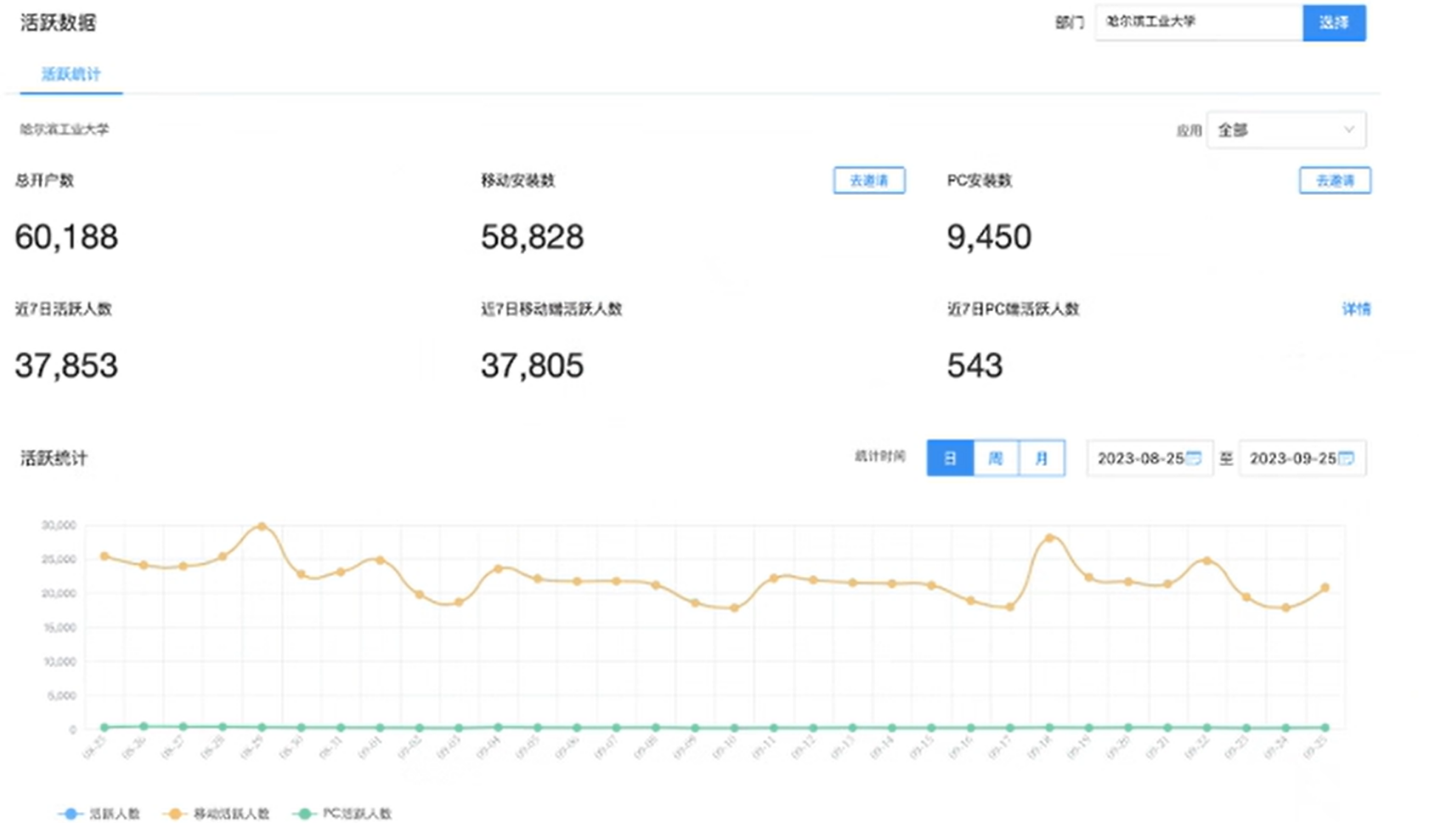Image resolution: width=1432 pixels, height=840 pixels.
Task: Click the orange peak point at 08-29
Action: click(x=262, y=527)
